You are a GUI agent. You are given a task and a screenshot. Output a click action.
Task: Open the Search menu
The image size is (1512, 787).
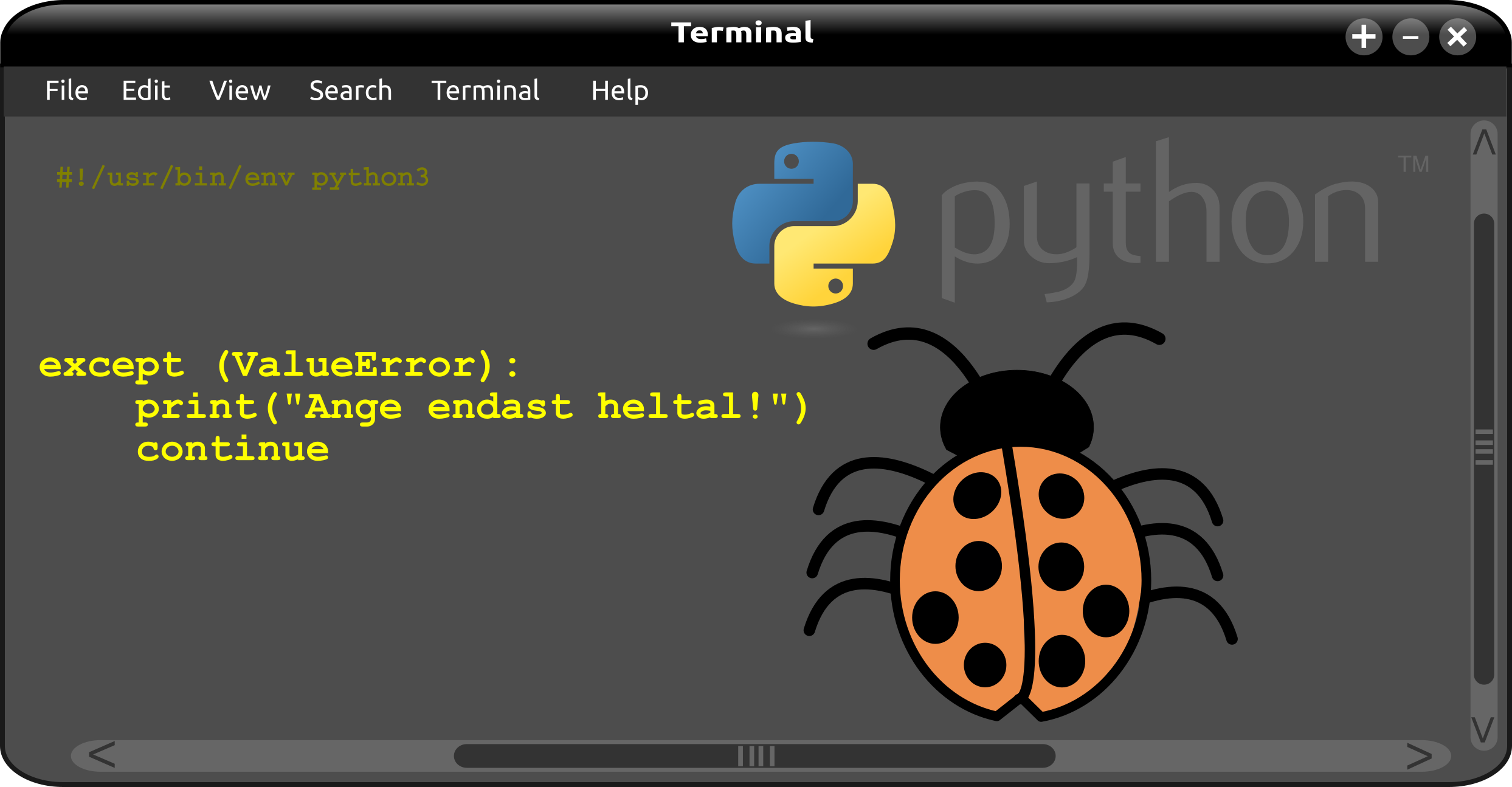click(350, 91)
